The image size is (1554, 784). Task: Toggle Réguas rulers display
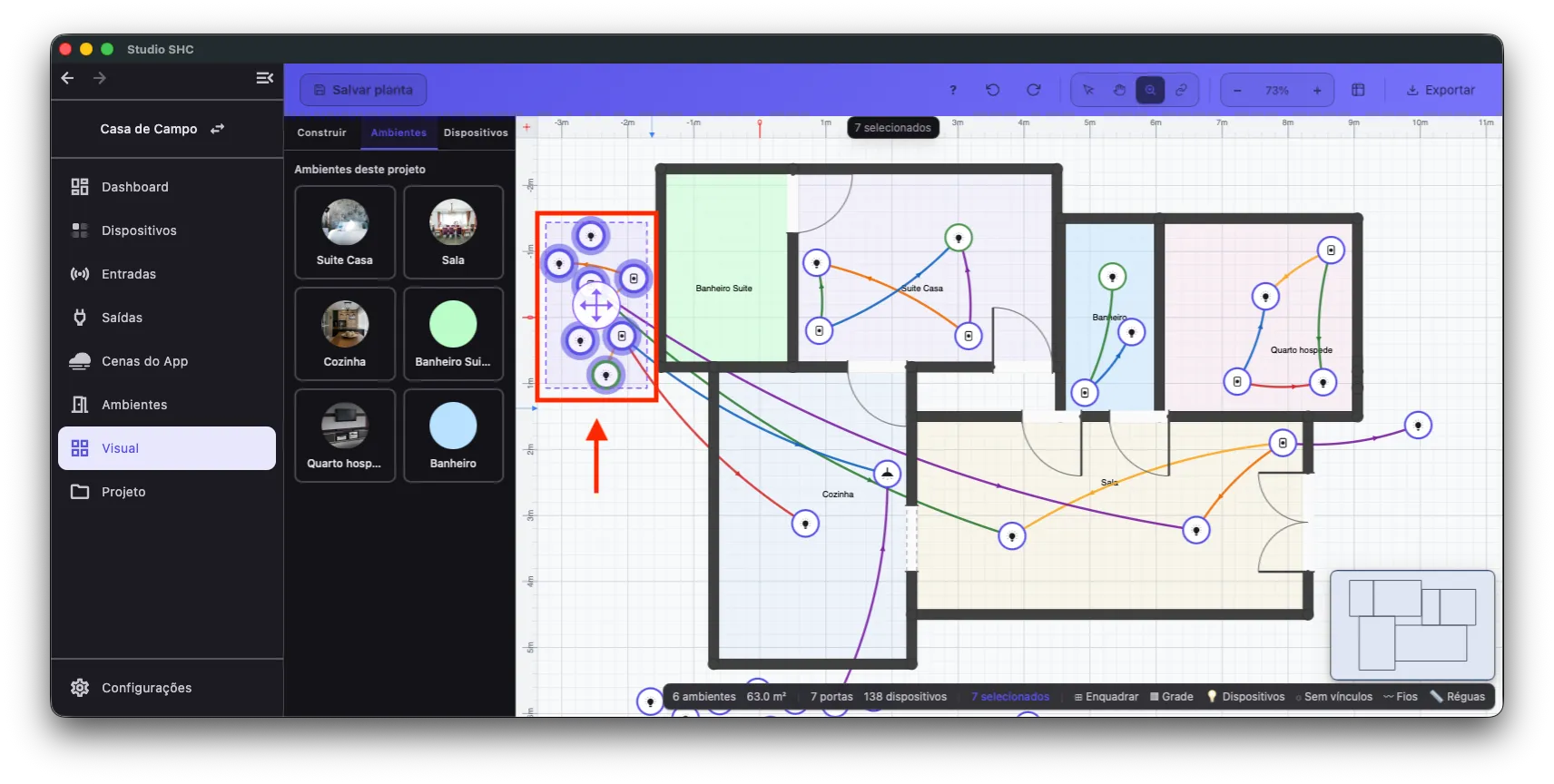[x=1458, y=697]
